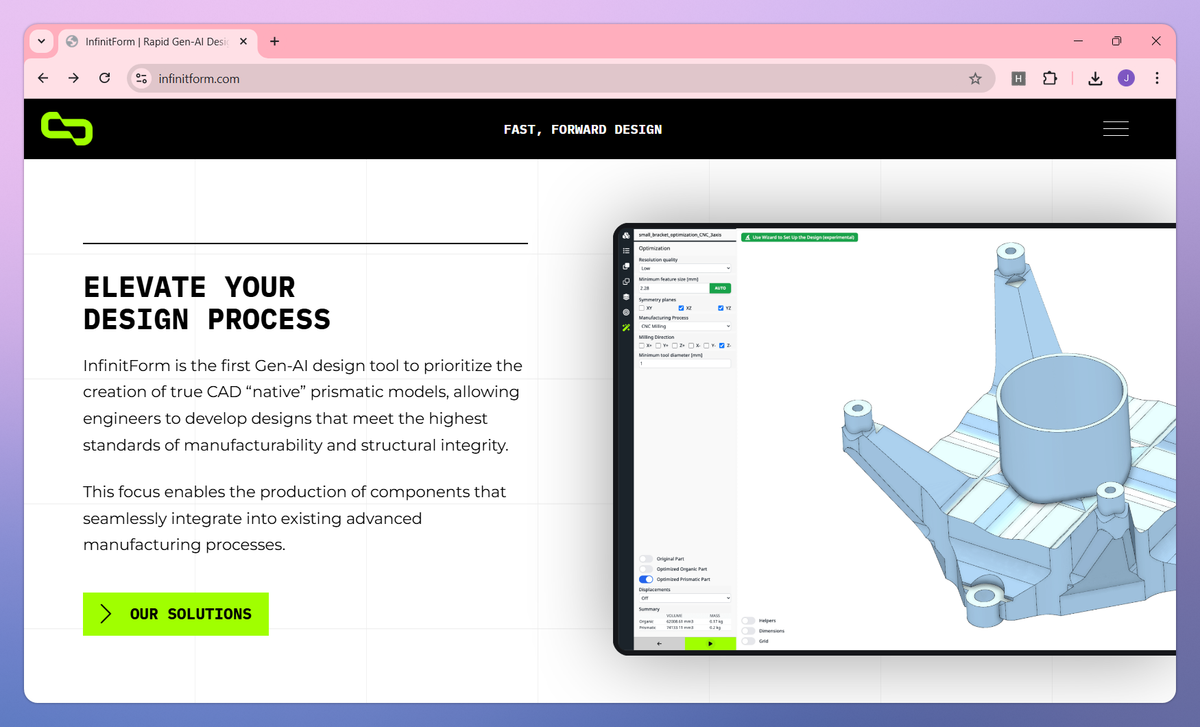Screen dimensions: 1200x727
Task: Click the Summary label in panel
Action: coord(651,609)
